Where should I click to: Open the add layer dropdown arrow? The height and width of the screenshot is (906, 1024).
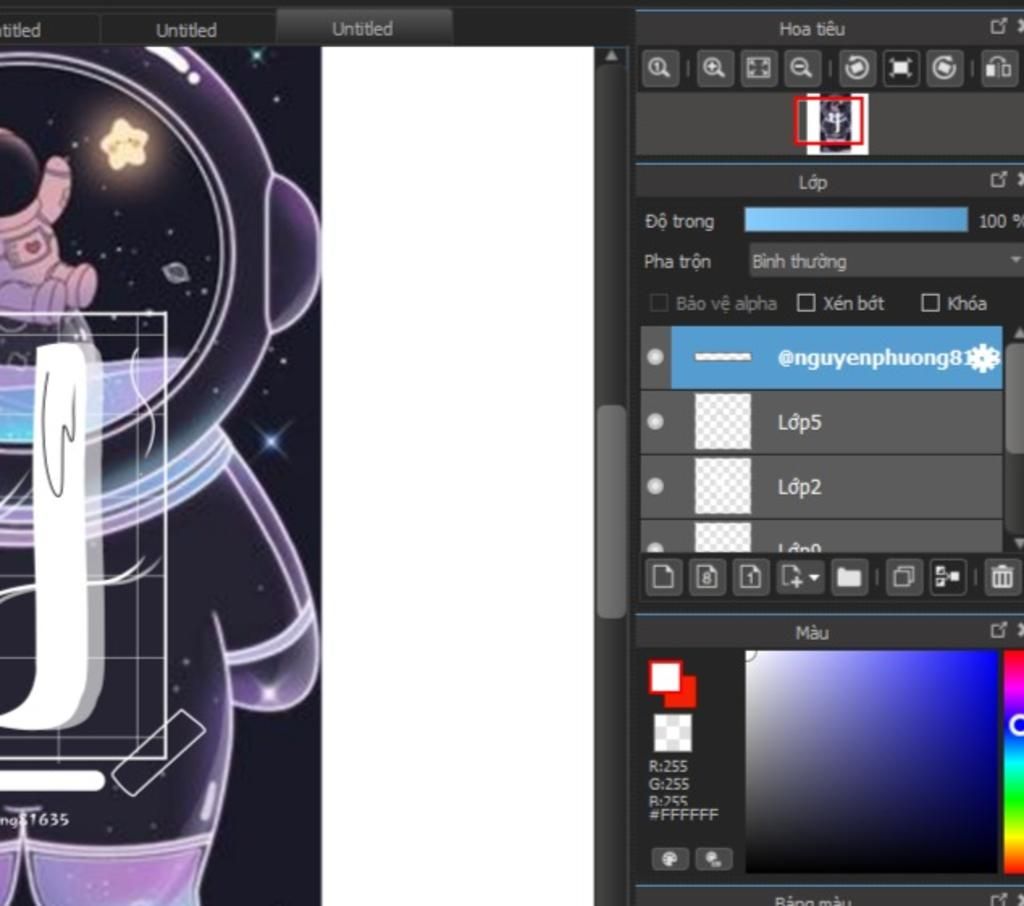814,577
